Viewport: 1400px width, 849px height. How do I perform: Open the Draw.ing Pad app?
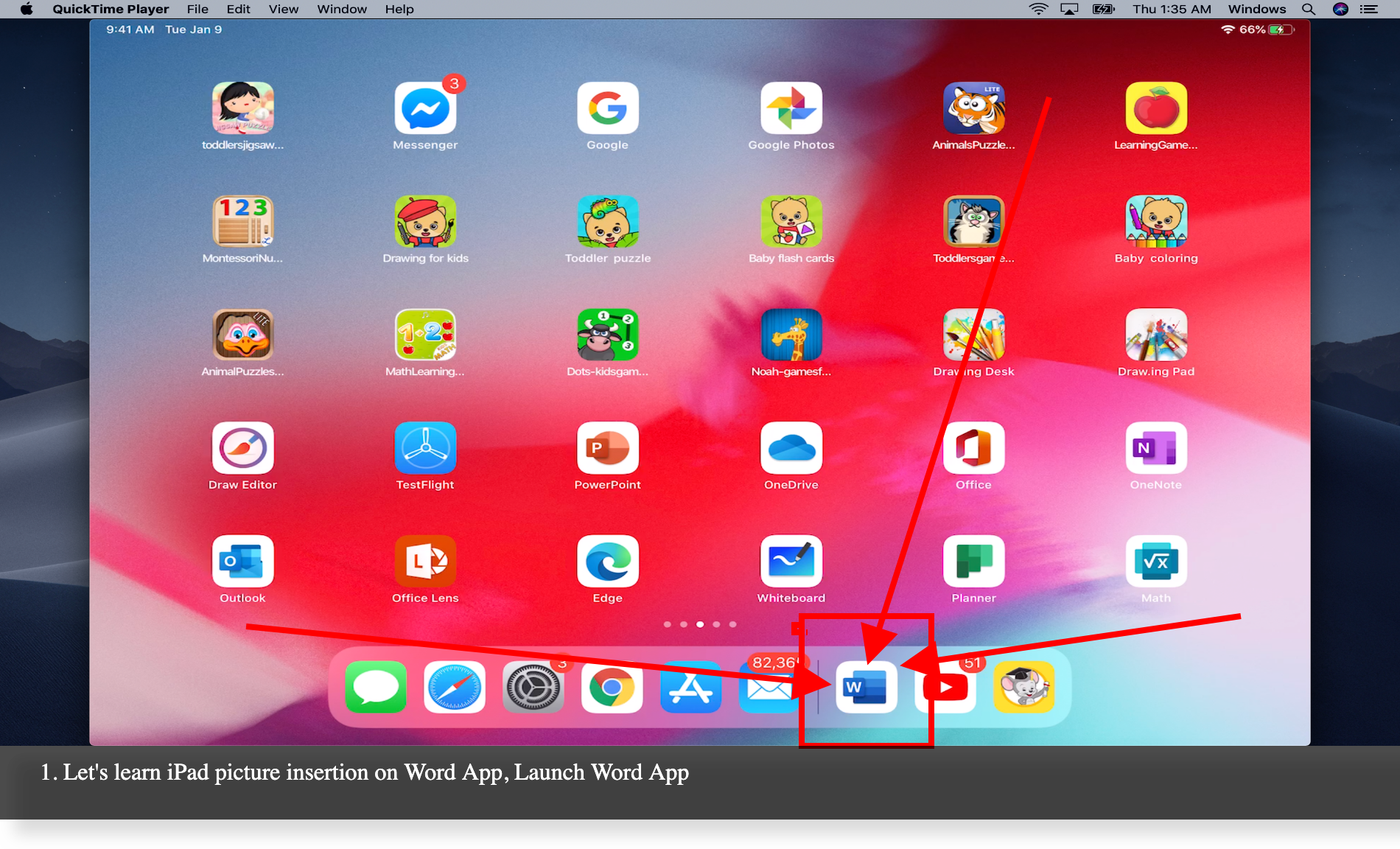[1156, 335]
